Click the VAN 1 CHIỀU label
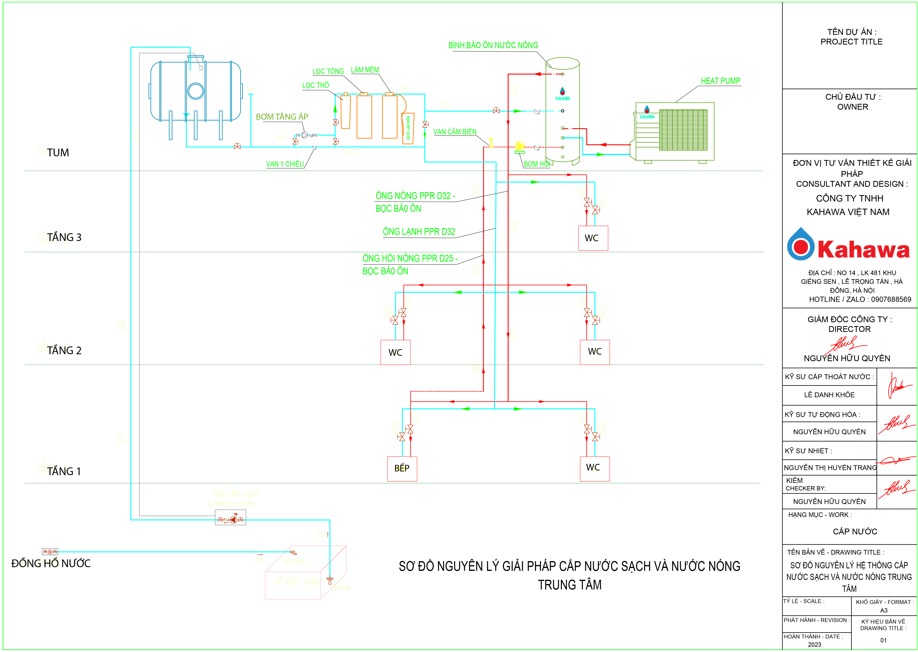The width and height of the screenshot is (918, 652). [284, 163]
